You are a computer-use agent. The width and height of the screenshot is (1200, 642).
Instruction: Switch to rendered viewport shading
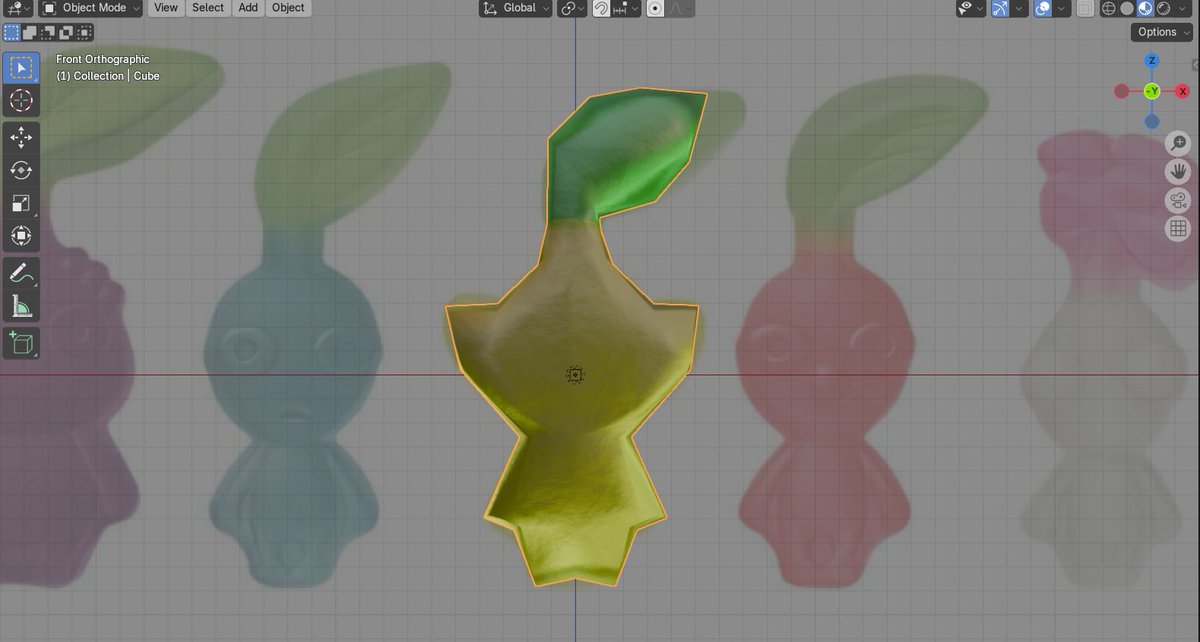pos(1164,8)
